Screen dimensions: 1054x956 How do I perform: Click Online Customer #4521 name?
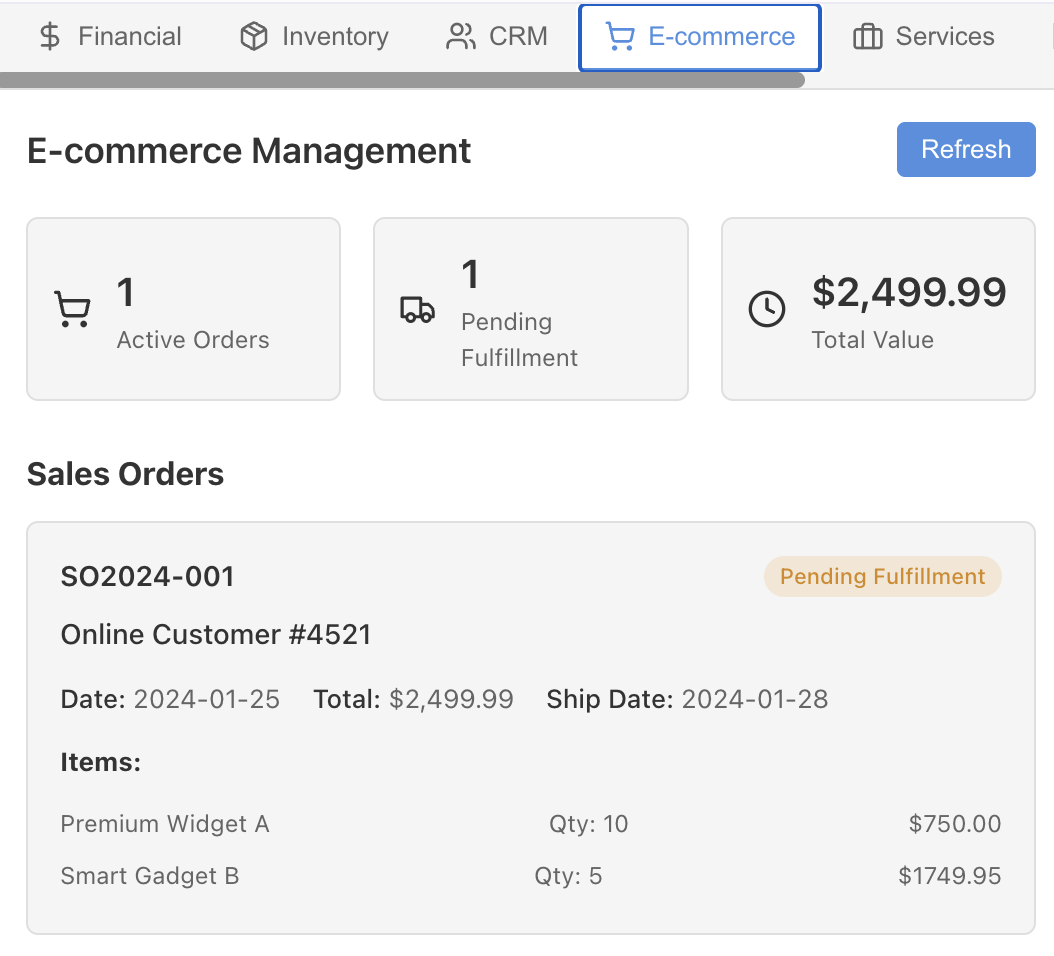tap(216, 634)
